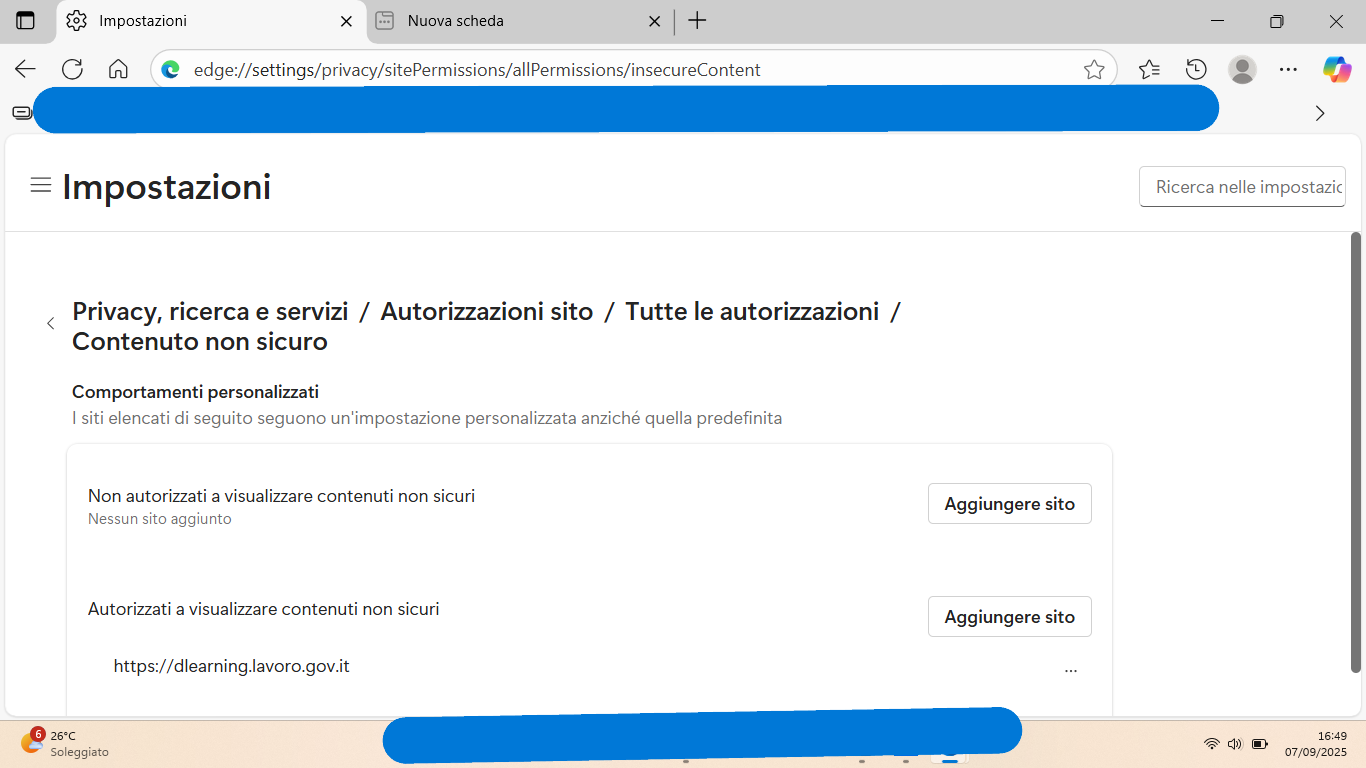Click the Comportamenti personalizzati heading
The image size is (1366, 768).
(x=195, y=392)
